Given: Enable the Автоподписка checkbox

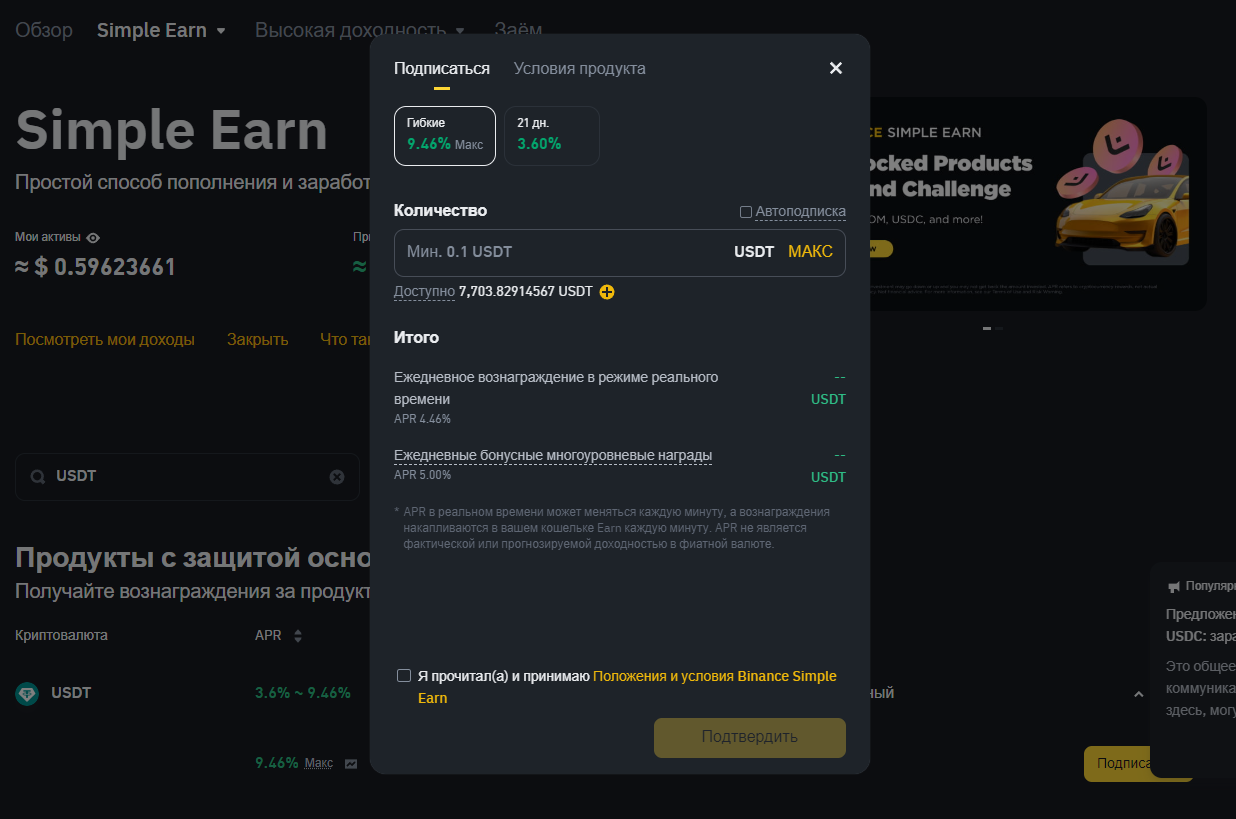Looking at the screenshot, I should coord(746,212).
